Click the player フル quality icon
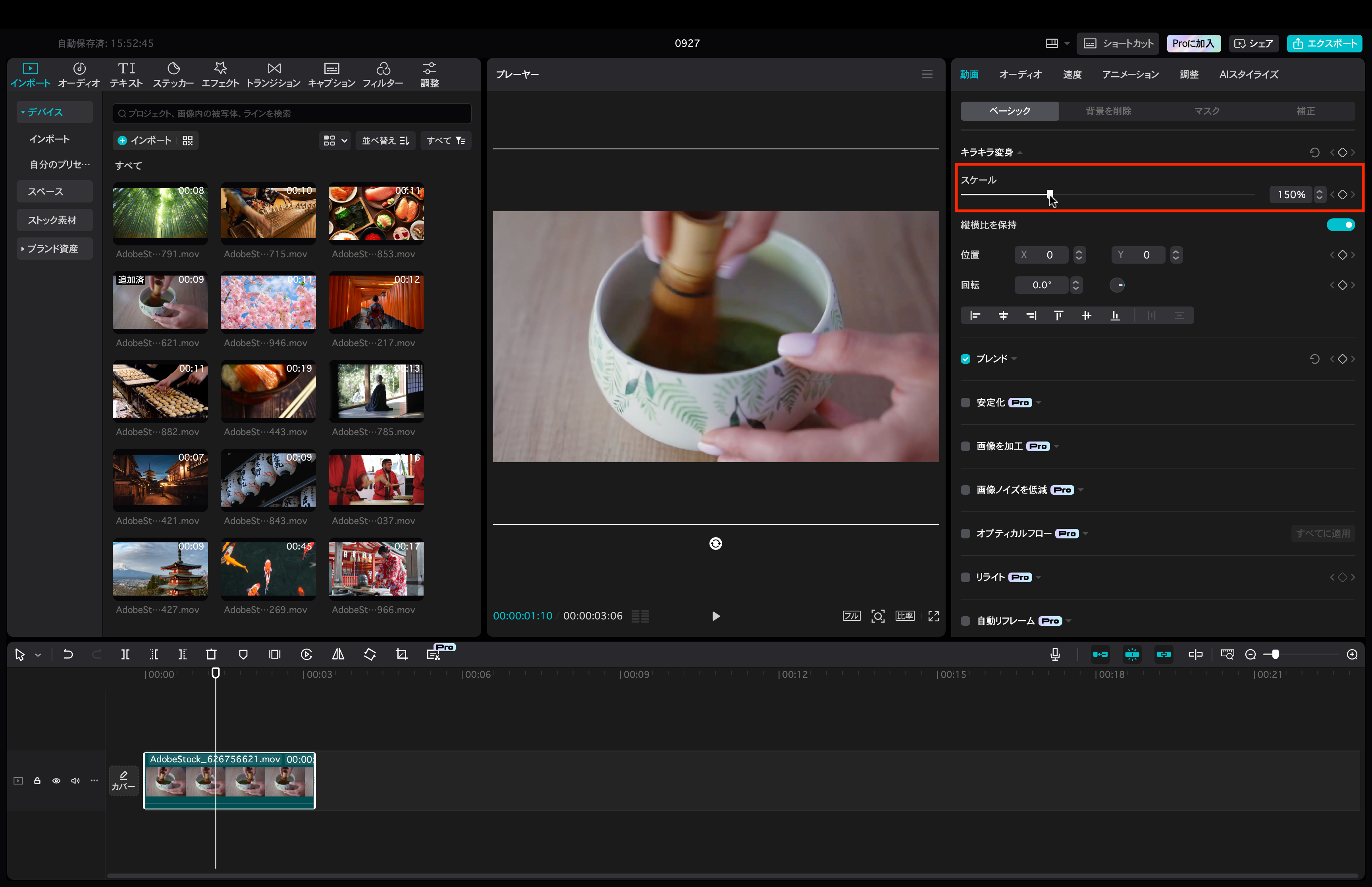Viewport: 1372px width, 887px height. coord(851,616)
